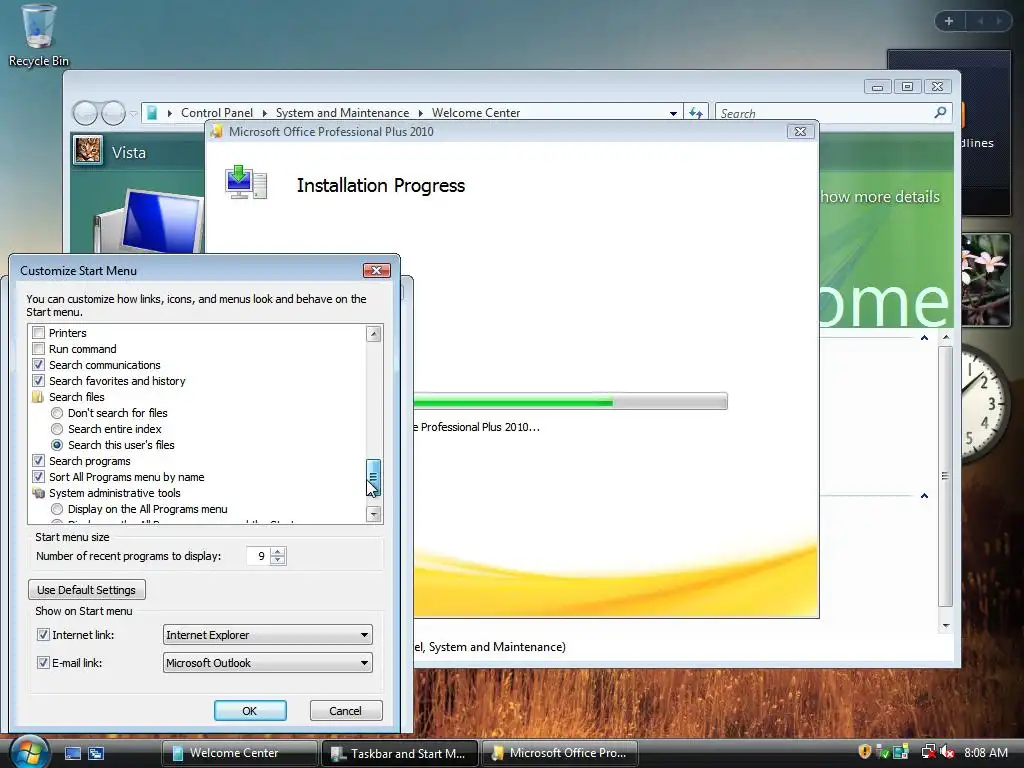1024x768 pixels.
Task: Click the security shield tray icon
Action: click(x=865, y=752)
